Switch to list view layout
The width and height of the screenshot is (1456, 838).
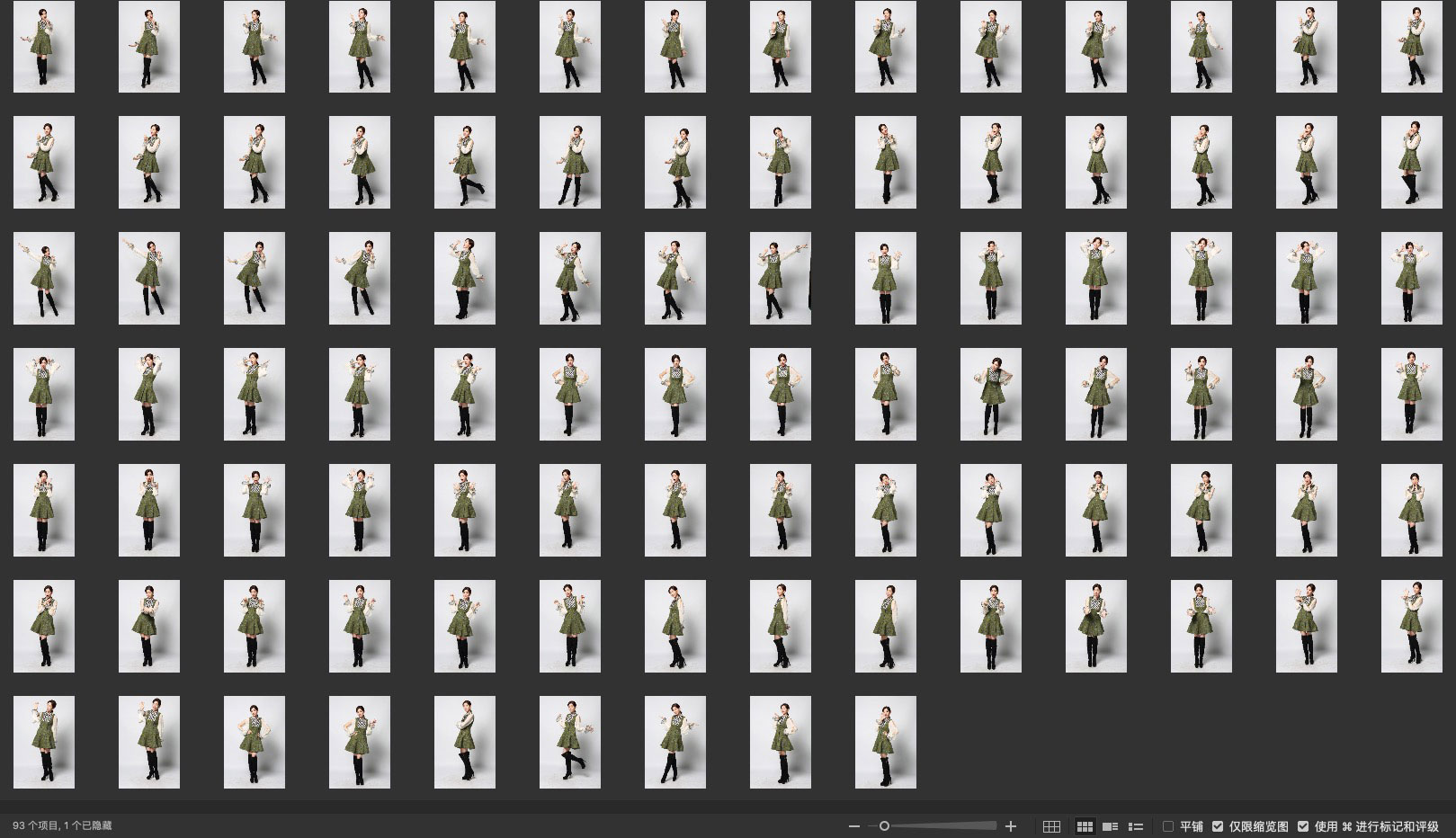click(1136, 826)
